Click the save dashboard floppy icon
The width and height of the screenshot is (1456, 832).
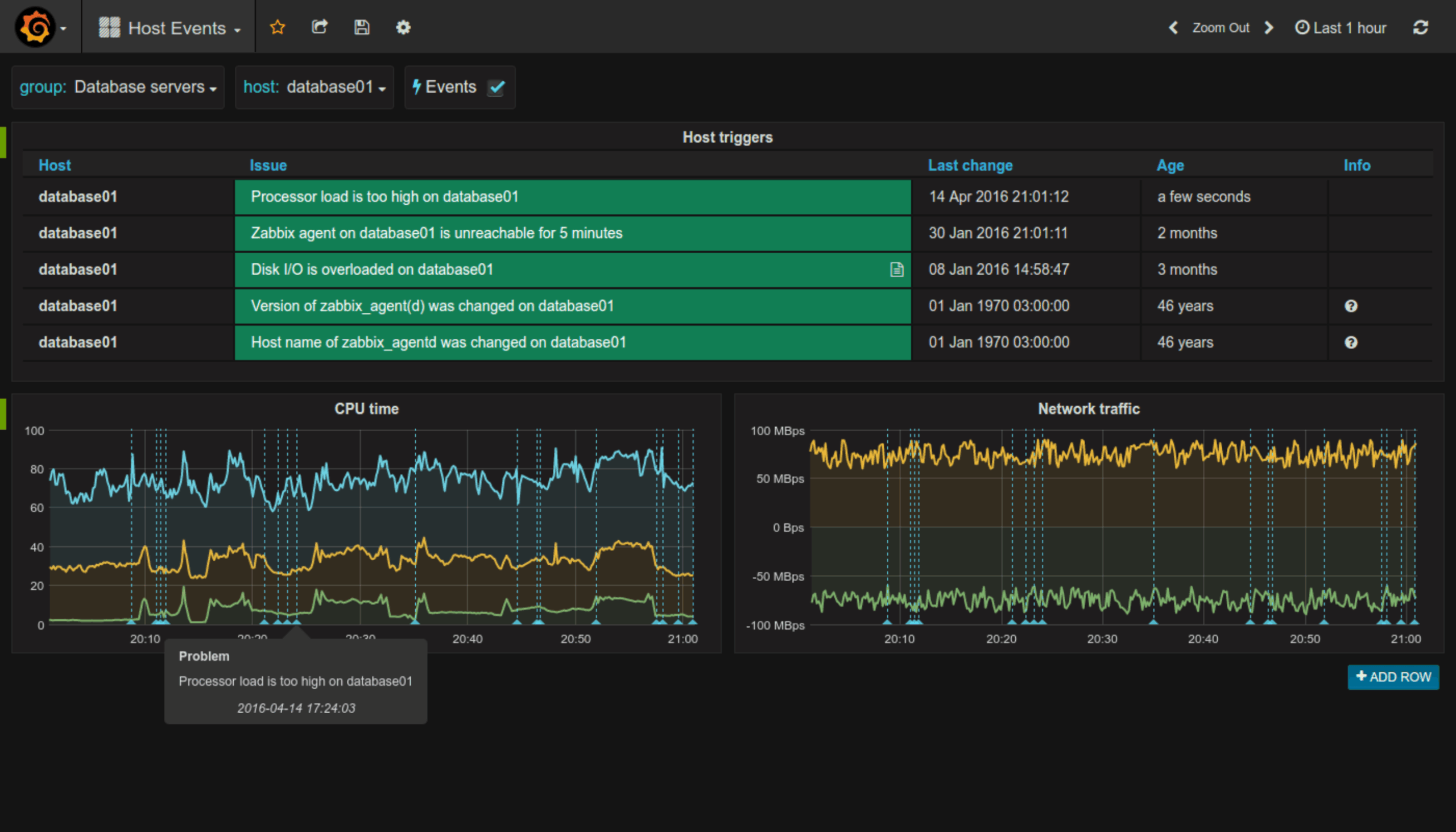pyautogui.click(x=362, y=27)
